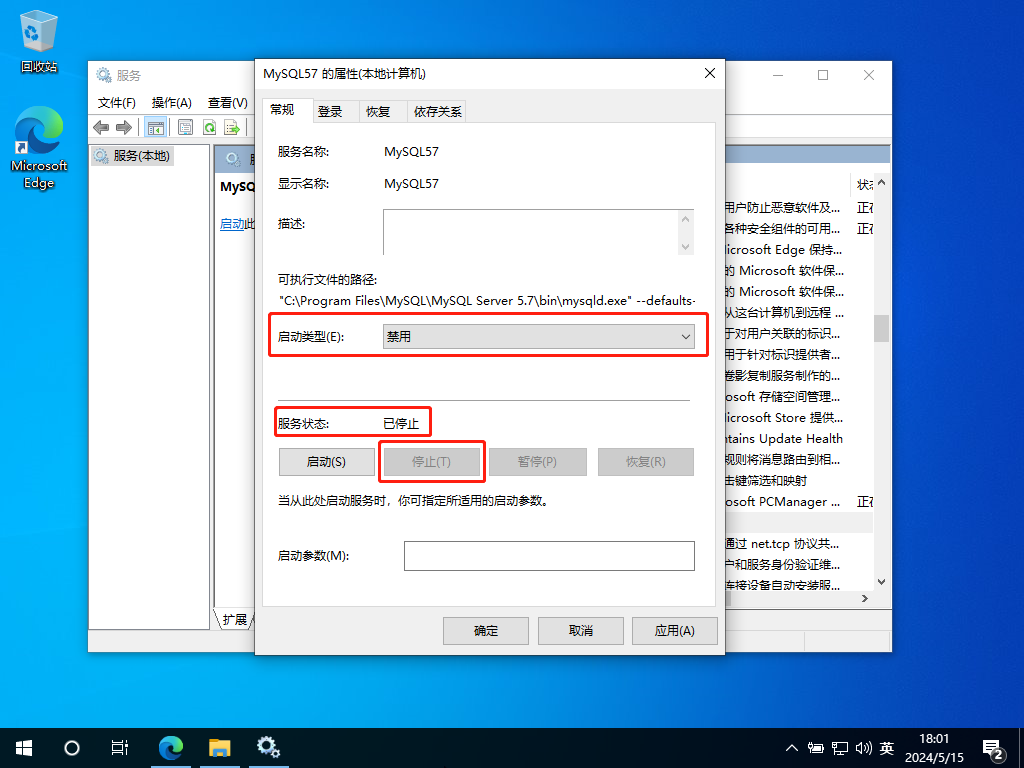Click the taskbar clock showing 18:01

tap(934, 748)
